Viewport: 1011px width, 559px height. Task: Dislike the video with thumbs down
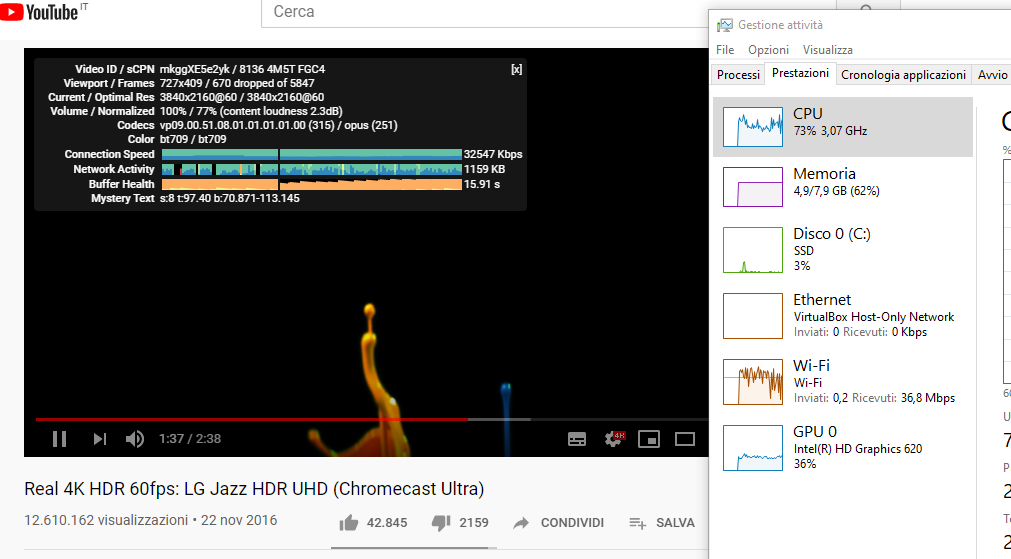click(x=460, y=522)
